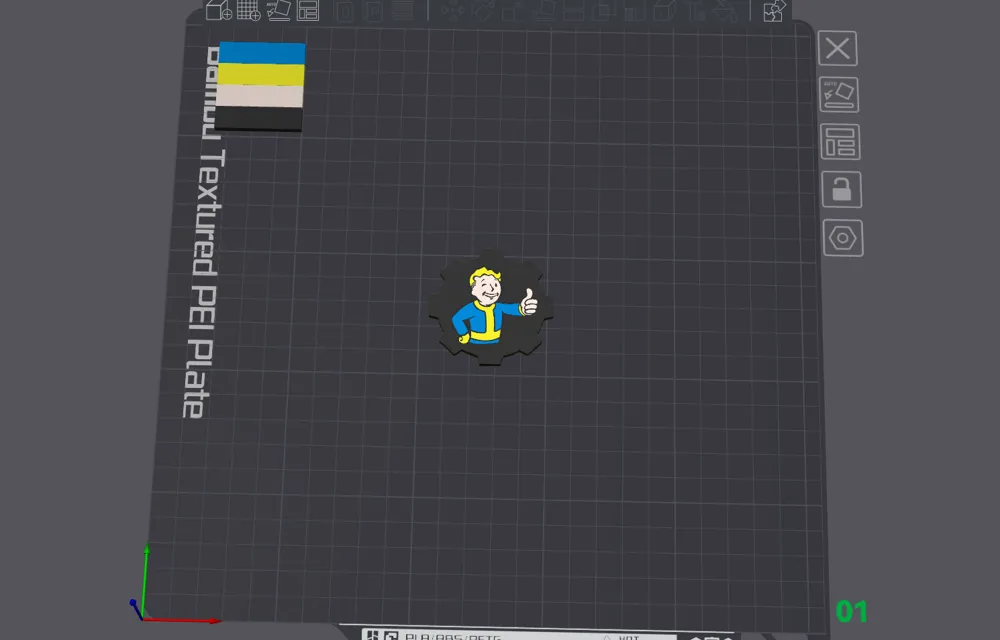The width and height of the screenshot is (1000, 640).
Task: Open plate settings with the hexagon icon
Action: coord(842,238)
